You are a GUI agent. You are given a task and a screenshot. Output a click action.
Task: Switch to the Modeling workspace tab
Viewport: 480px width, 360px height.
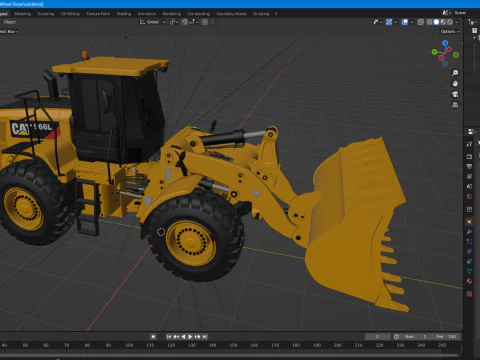click(23, 14)
